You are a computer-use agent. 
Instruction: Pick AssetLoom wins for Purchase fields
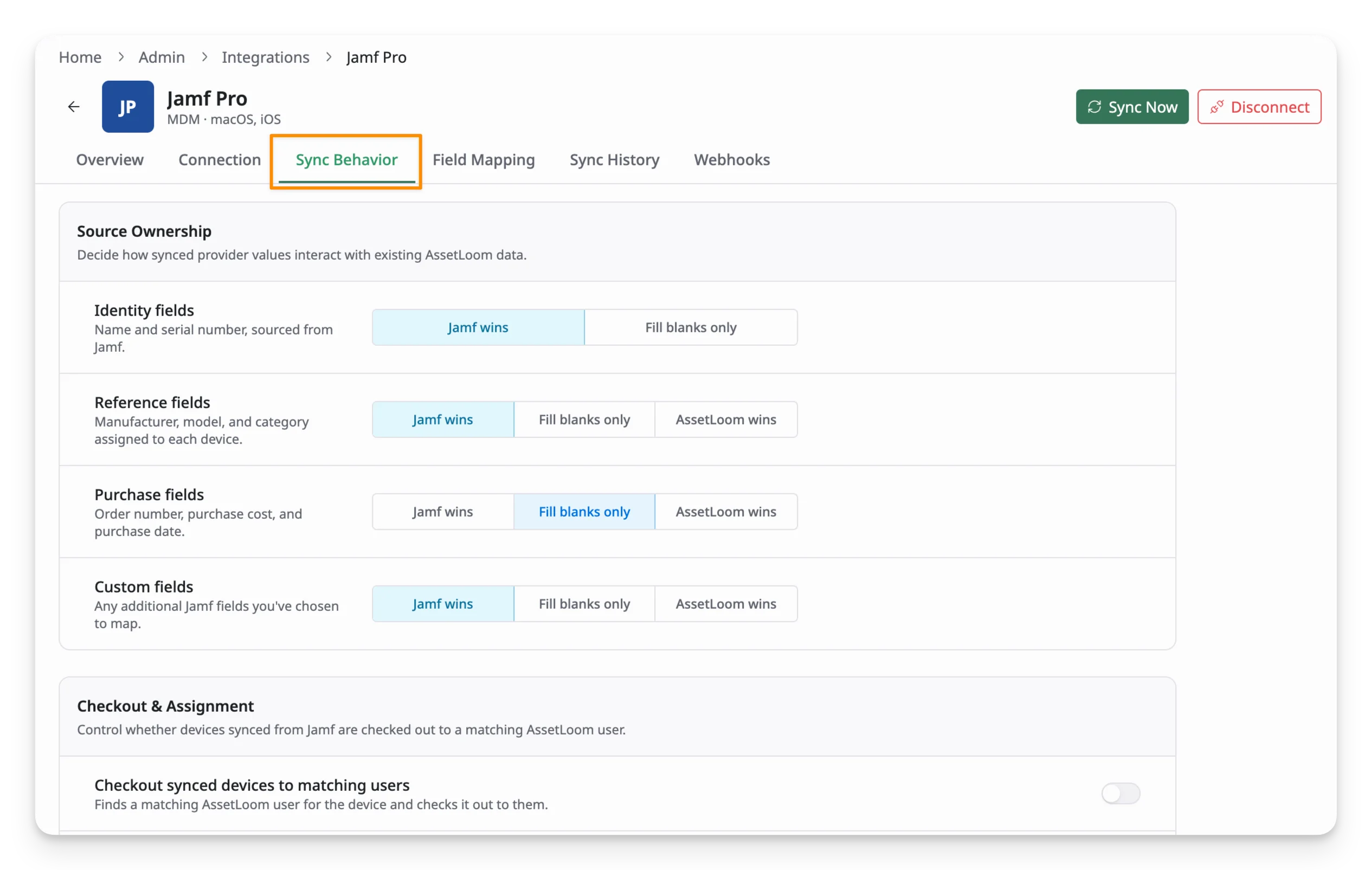tap(726, 512)
